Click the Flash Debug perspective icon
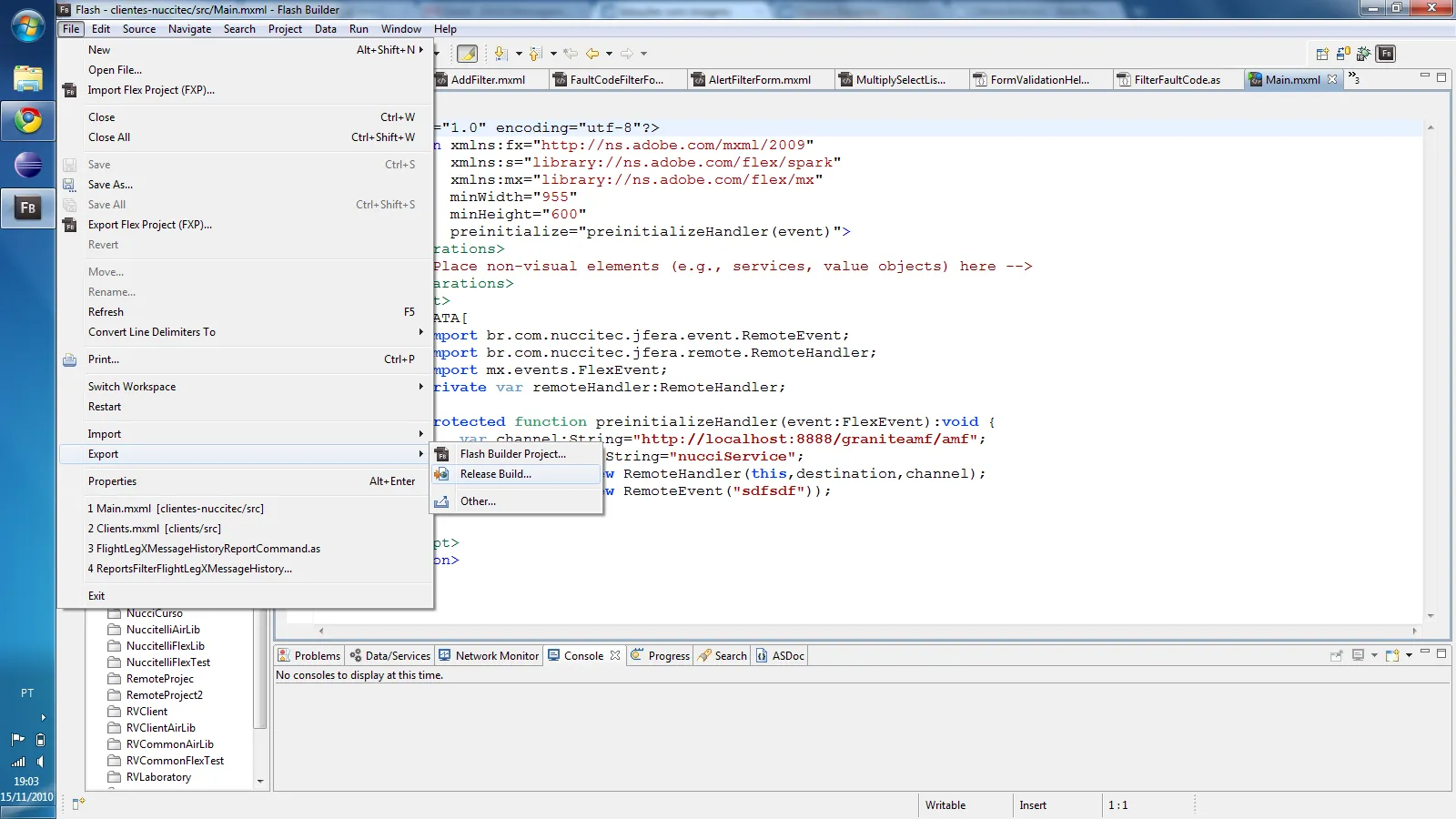The width and height of the screenshot is (1456, 819). [x=1363, y=54]
